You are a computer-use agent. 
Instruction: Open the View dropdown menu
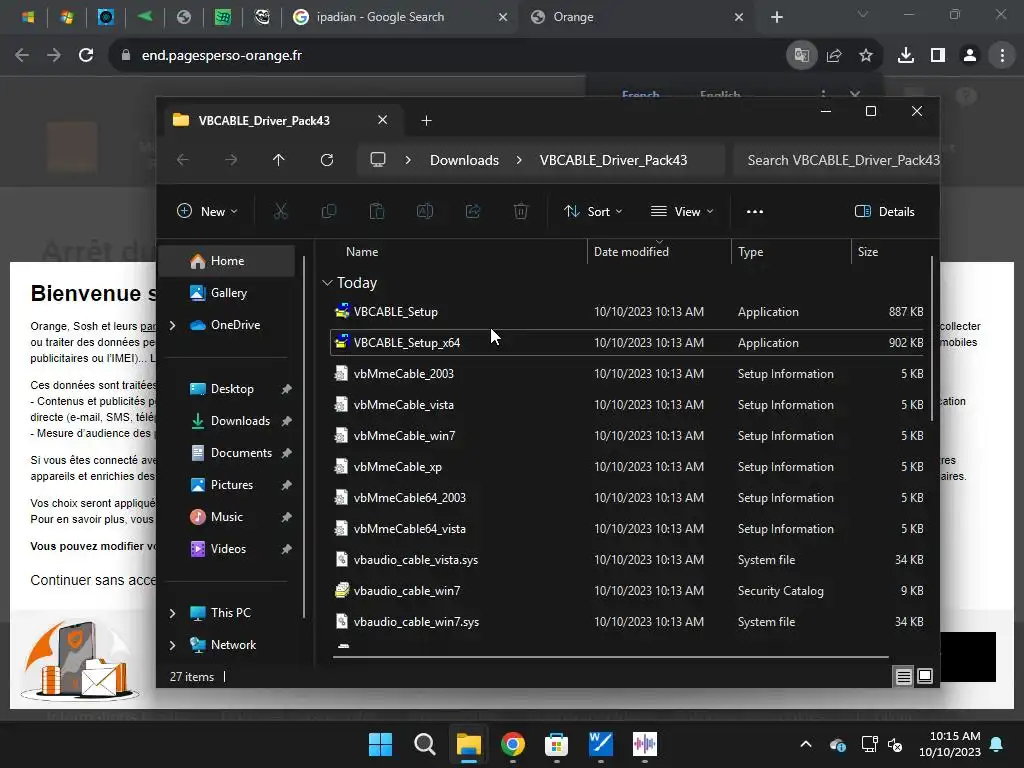(682, 211)
